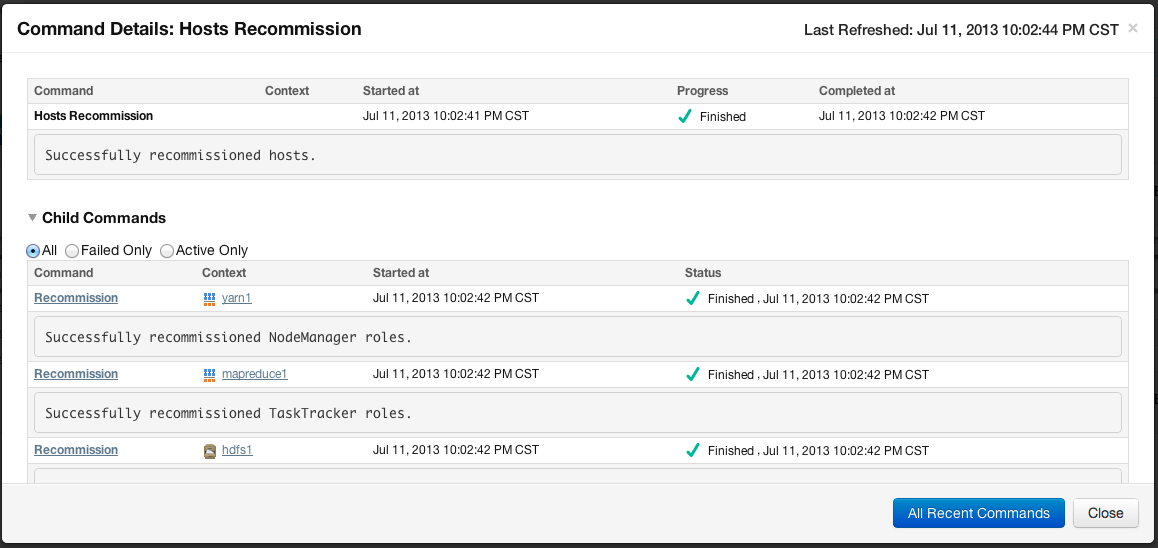Screen dimensions: 1158x548
Task: Open Recommission command for yarn1
Action: [76, 298]
